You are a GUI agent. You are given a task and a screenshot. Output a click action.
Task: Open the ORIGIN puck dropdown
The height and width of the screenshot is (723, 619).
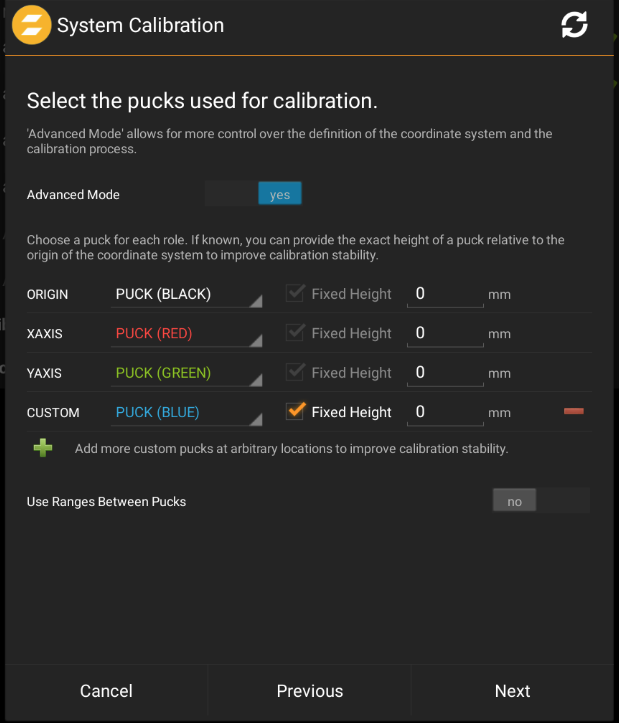click(x=187, y=295)
